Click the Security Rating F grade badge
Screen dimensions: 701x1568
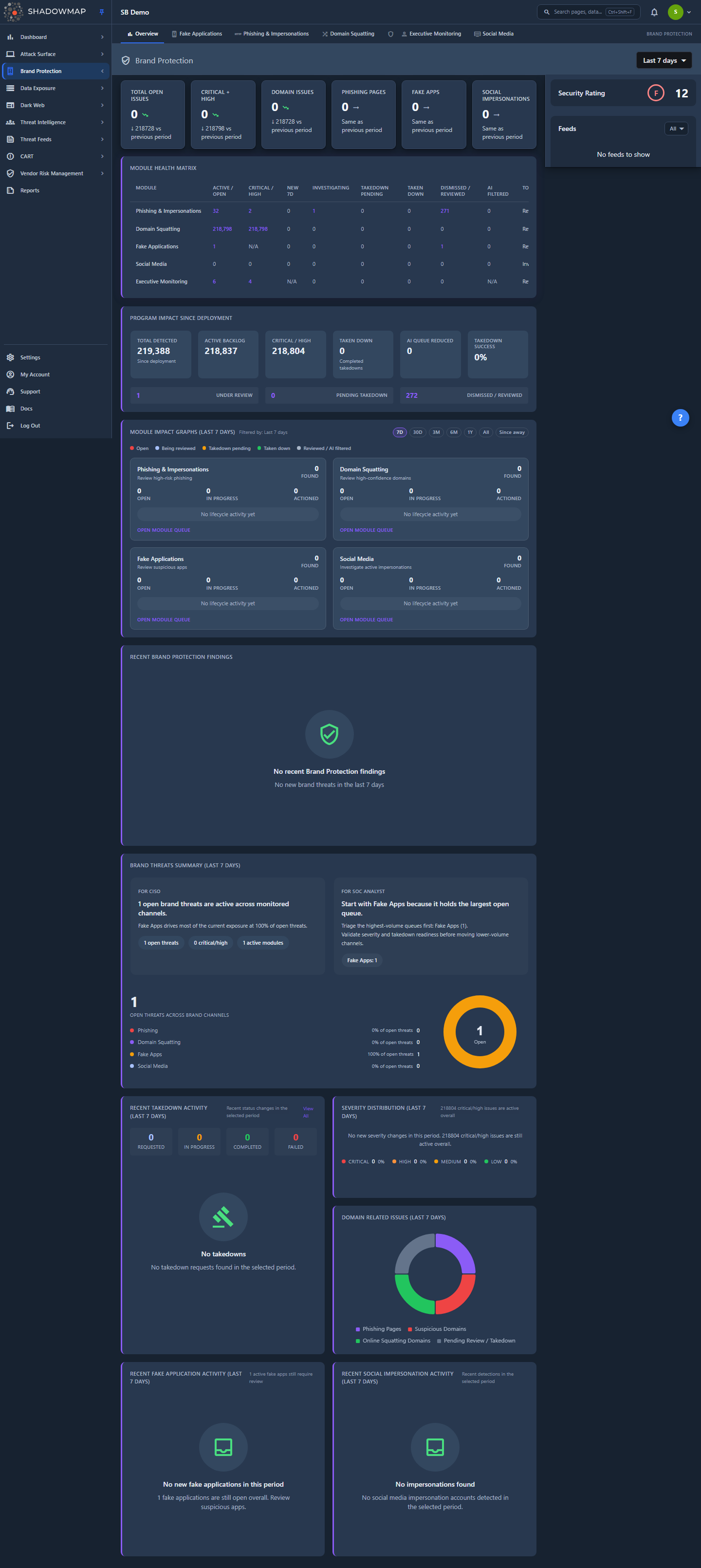coord(656,93)
